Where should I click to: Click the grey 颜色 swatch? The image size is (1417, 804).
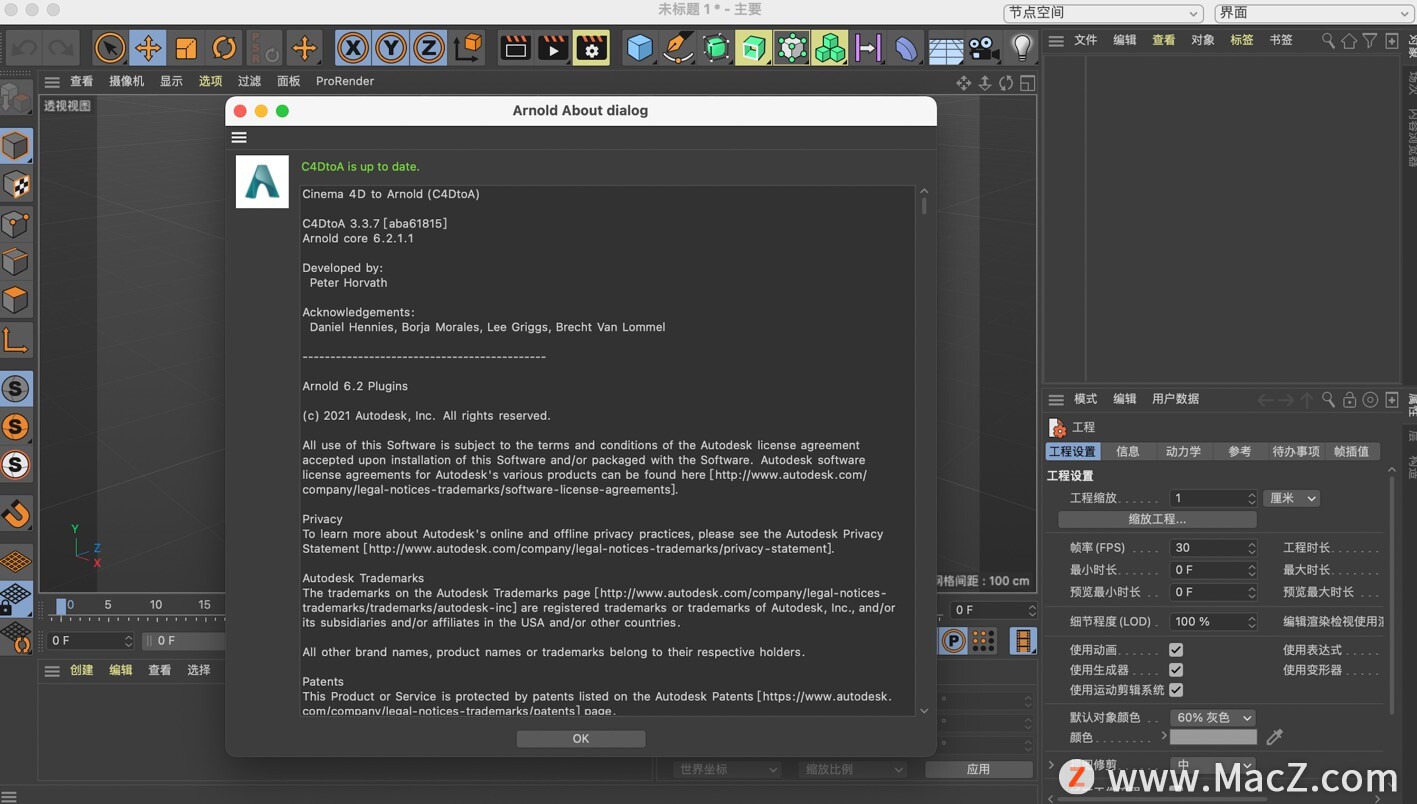(x=1213, y=737)
